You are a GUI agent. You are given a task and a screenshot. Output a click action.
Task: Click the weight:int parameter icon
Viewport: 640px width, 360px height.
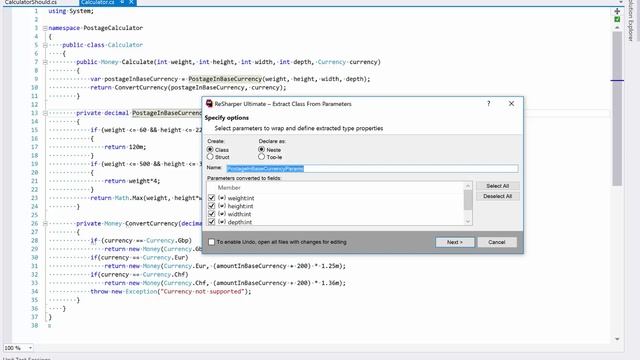pyautogui.click(x=222, y=198)
